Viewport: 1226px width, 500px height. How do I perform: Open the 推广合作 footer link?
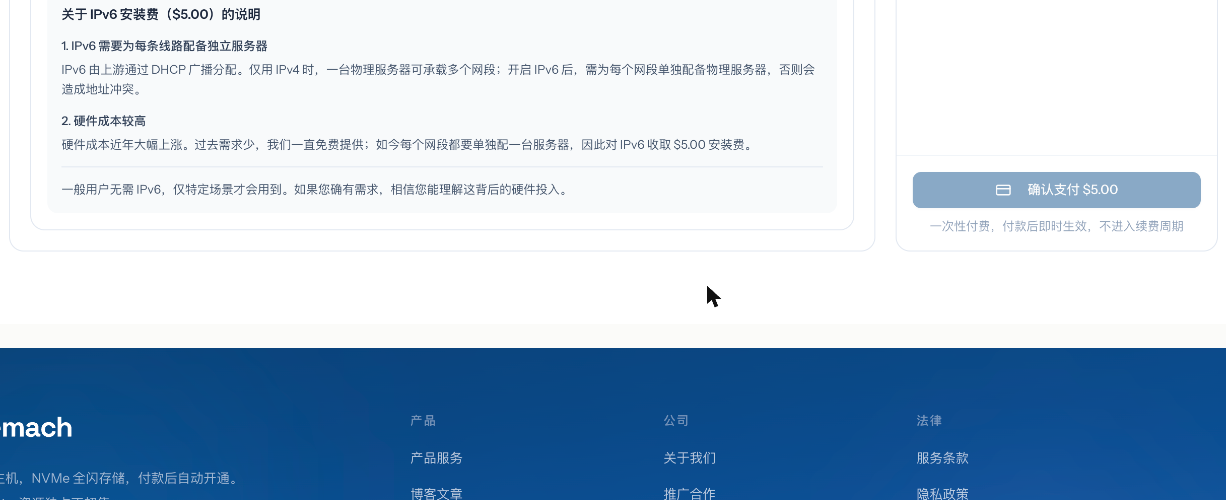(x=689, y=494)
